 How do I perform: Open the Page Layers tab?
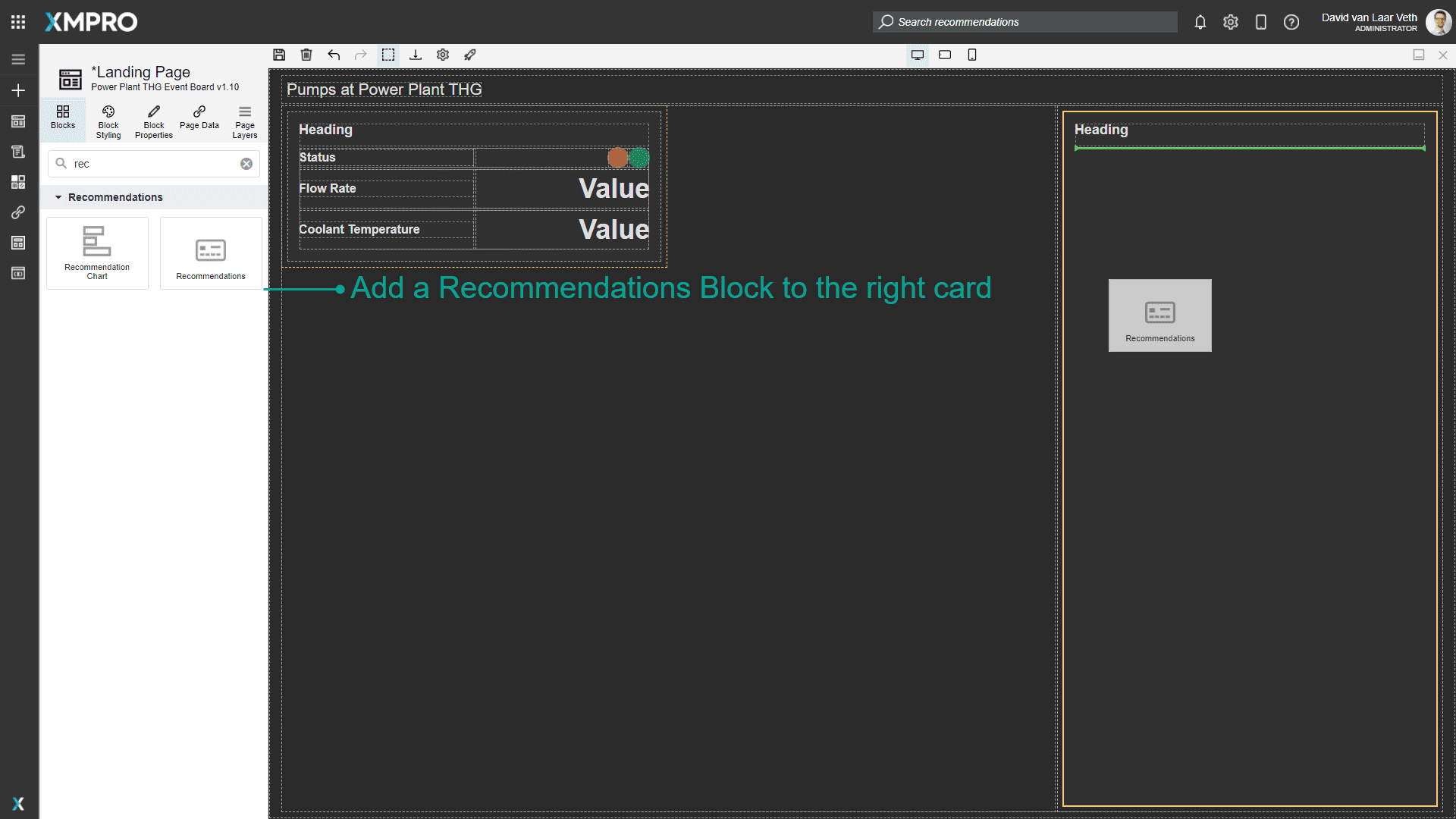(244, 121)
